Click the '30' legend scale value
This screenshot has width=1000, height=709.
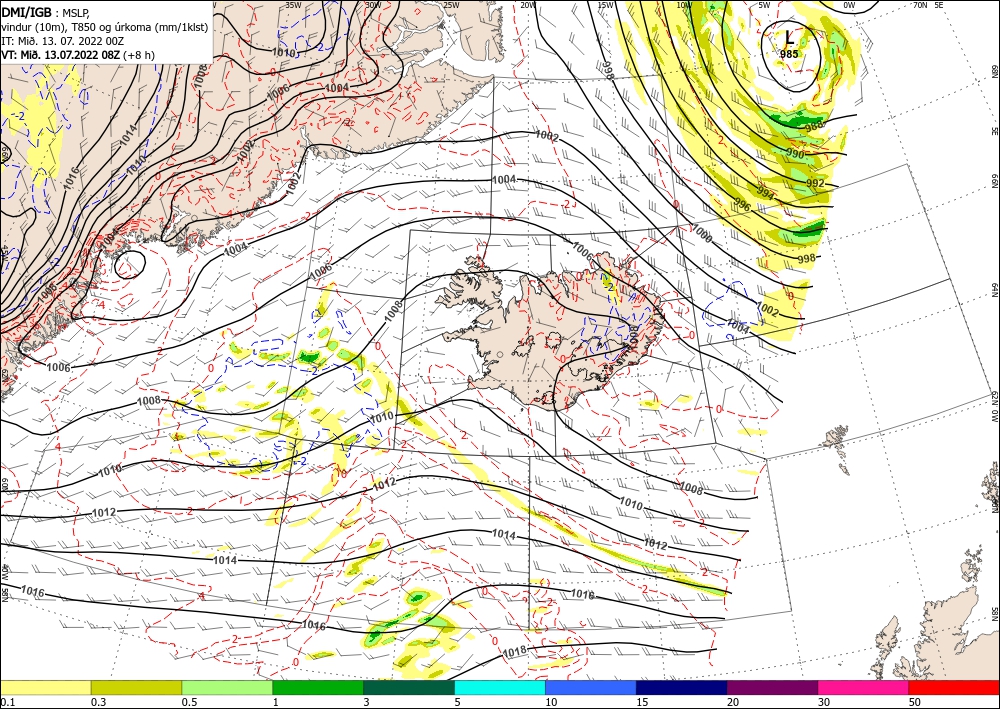coord(825,702)
